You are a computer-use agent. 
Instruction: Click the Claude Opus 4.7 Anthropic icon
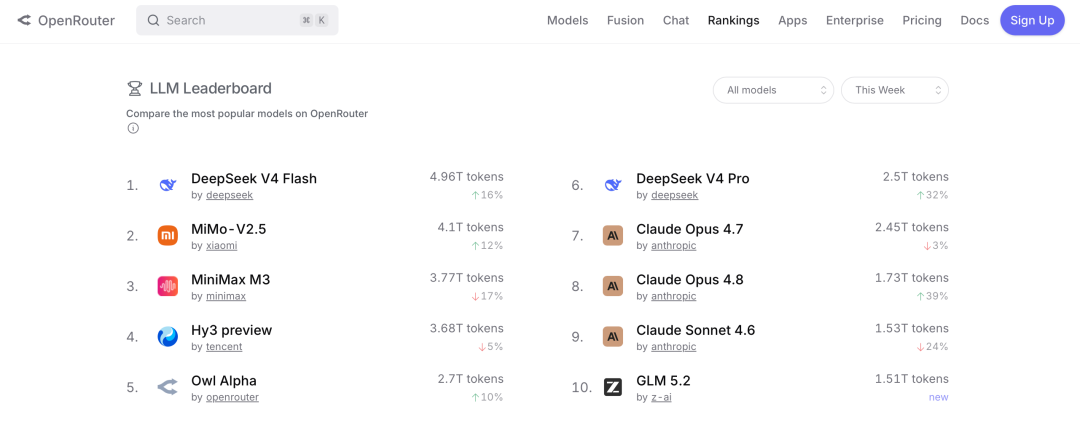pos(612,235)
